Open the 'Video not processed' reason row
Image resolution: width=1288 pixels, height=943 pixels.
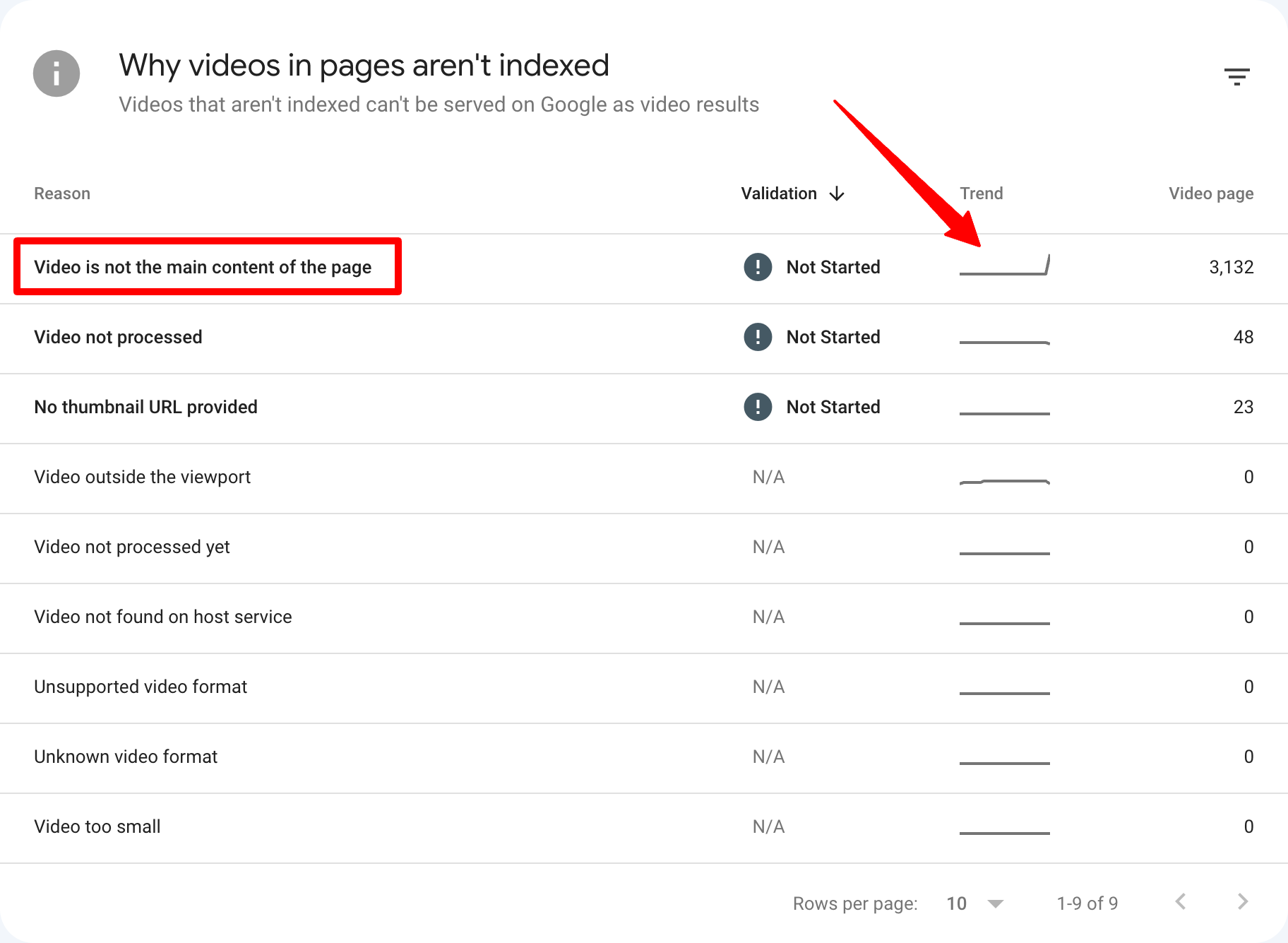point(118,337)
